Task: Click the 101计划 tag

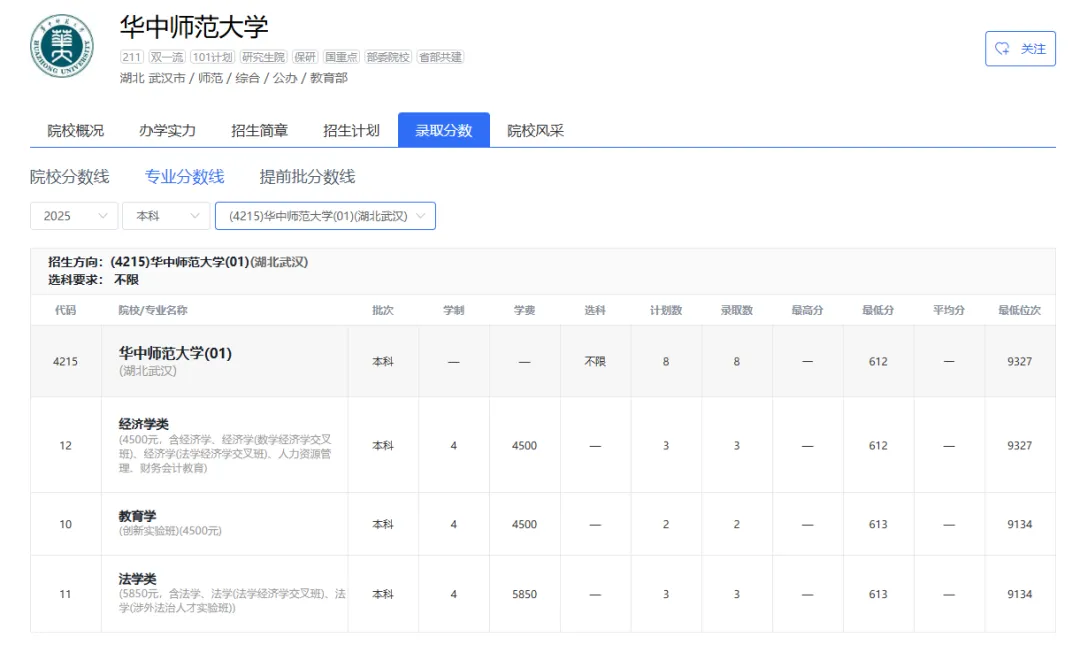Action: tap(212, 57)
